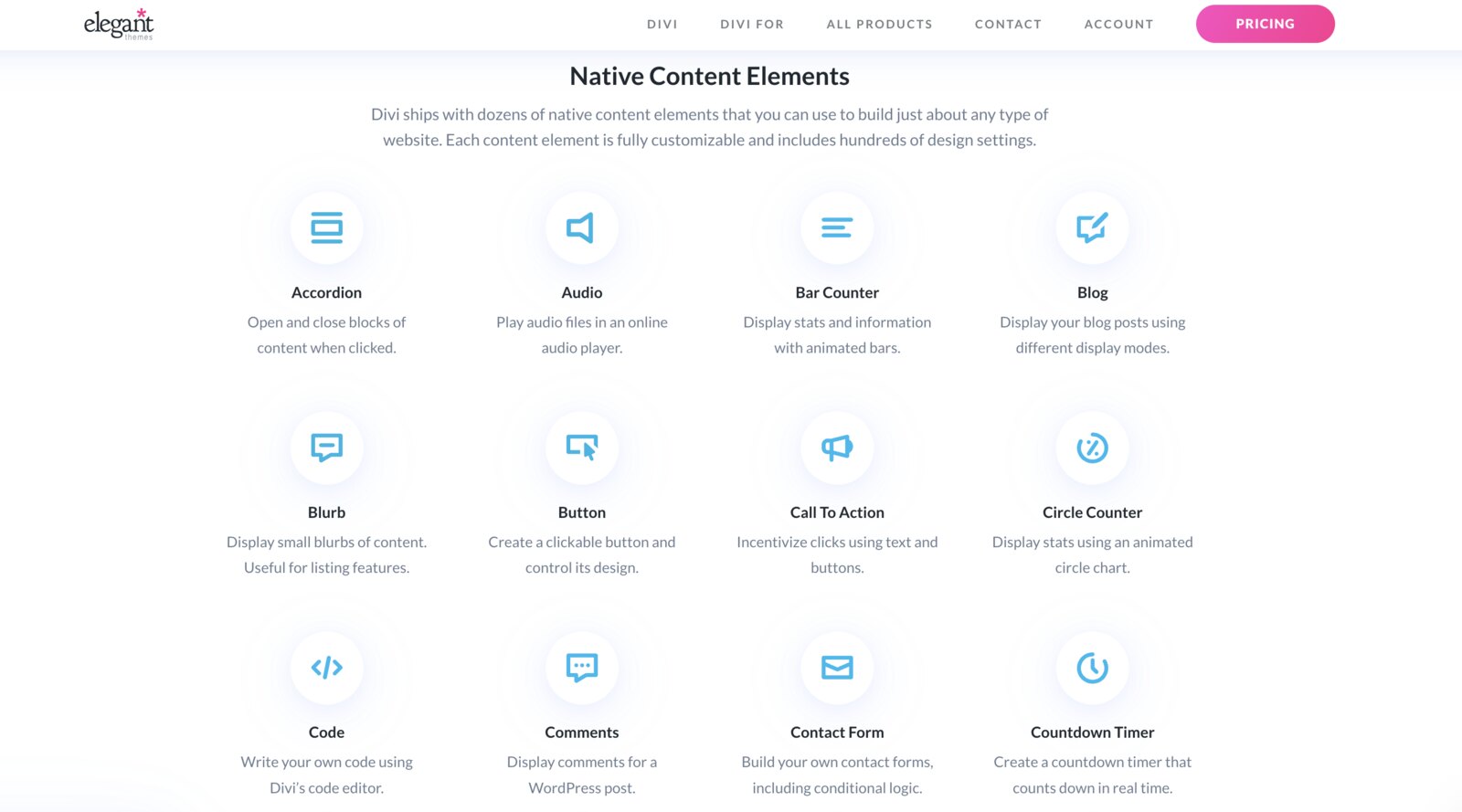Click the Bar Counter heading
This screenshot has height=812, width=1462.
coord(837,292)
